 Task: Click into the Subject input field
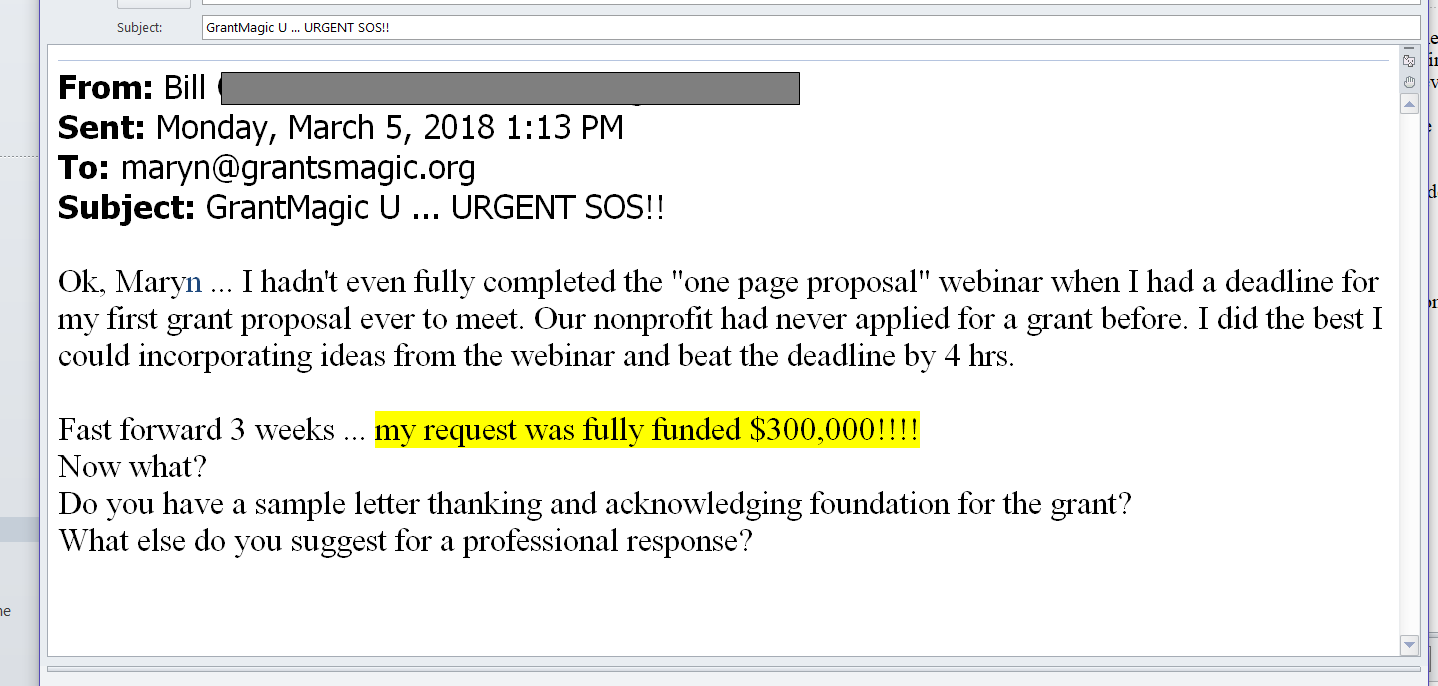tap(810, 27)
